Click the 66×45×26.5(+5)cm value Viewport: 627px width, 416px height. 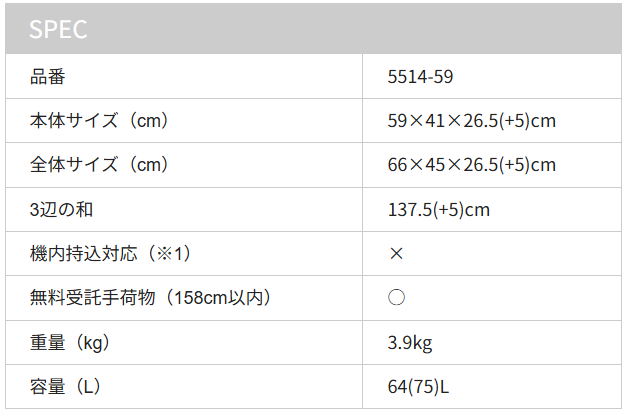pyautogui.click(x=472, y=165)
